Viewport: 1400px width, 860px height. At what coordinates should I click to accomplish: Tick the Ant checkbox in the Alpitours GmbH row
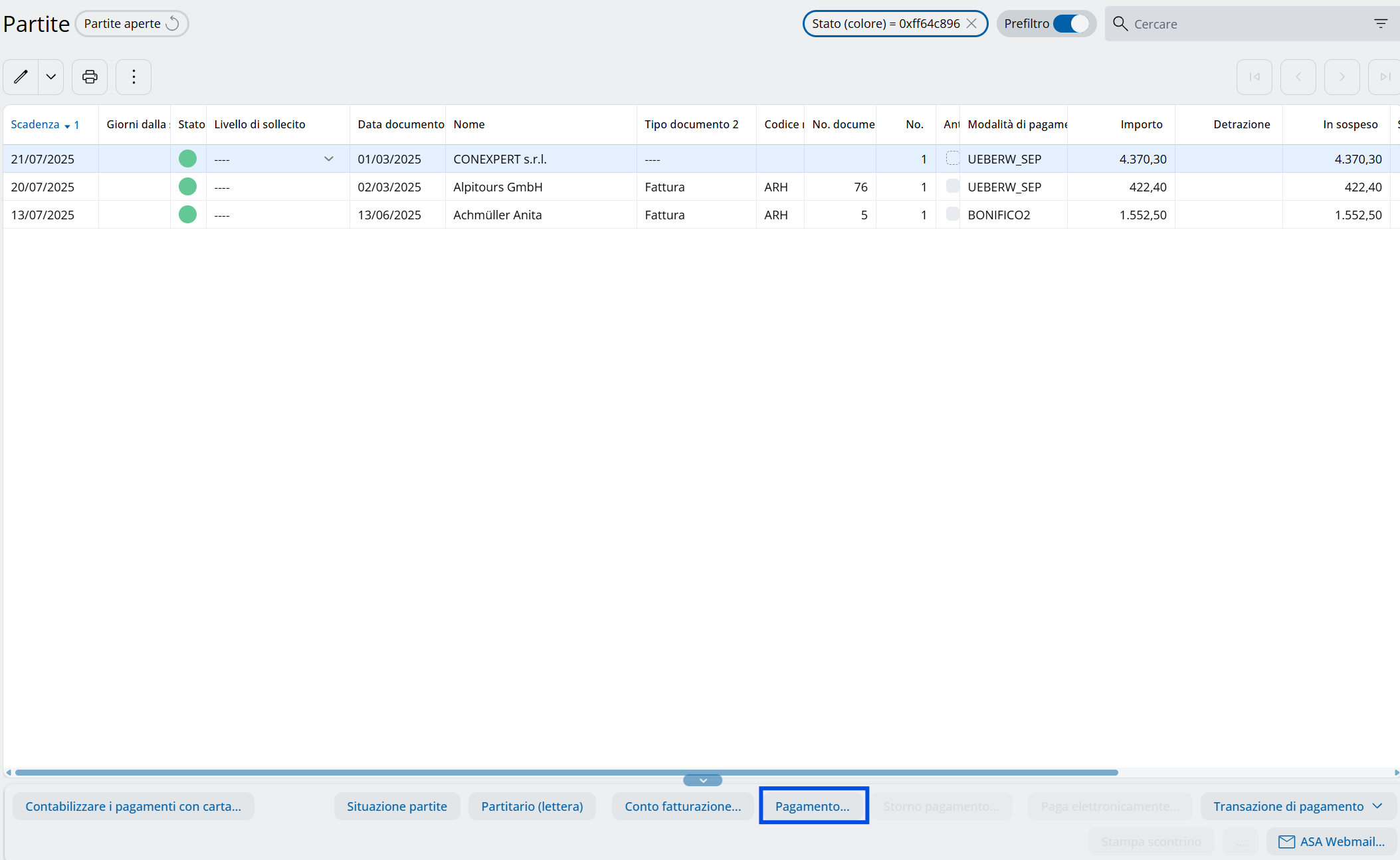pyautogui.click(x=952, y=186)
